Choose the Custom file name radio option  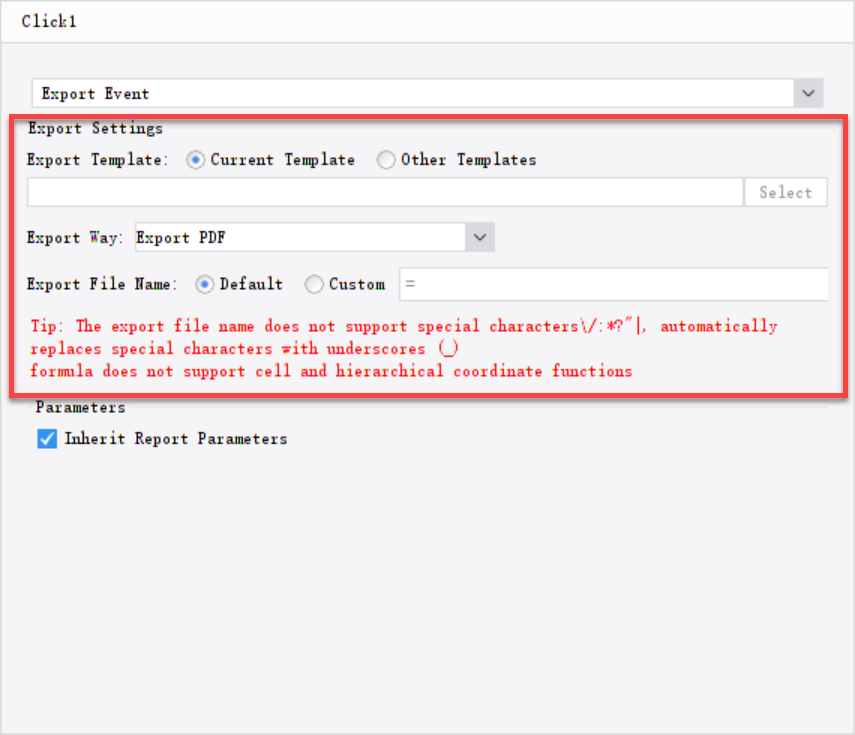click(314, 284)
